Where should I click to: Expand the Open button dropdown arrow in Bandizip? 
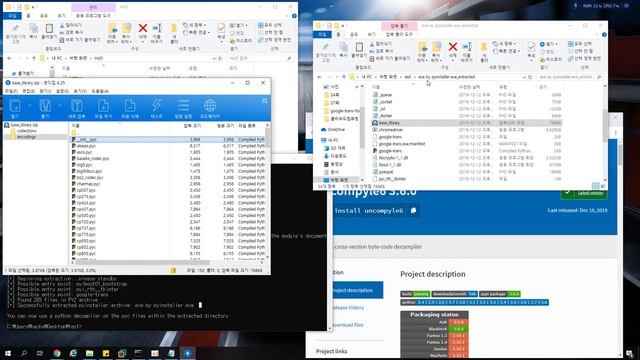[29, 106]
